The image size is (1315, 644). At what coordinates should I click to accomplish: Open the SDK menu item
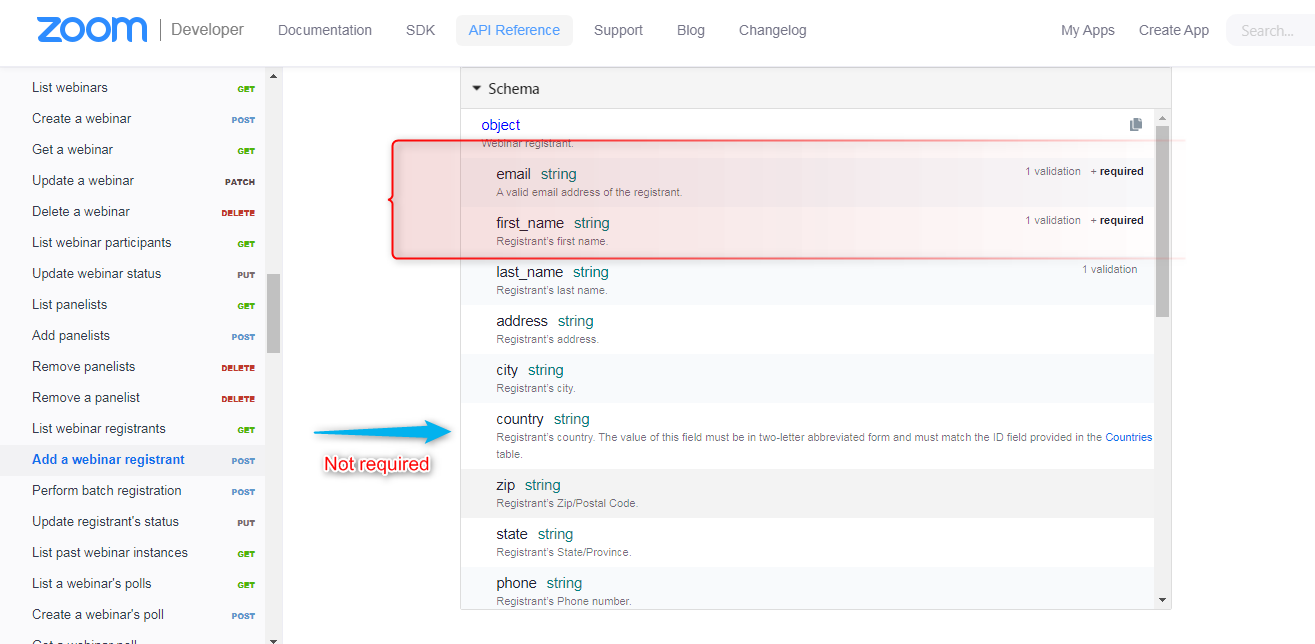coord(420,30)
